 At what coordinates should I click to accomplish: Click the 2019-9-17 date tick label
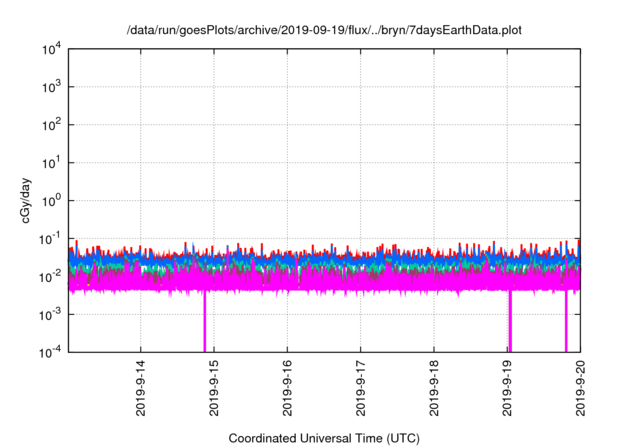[x=360, y=388]
